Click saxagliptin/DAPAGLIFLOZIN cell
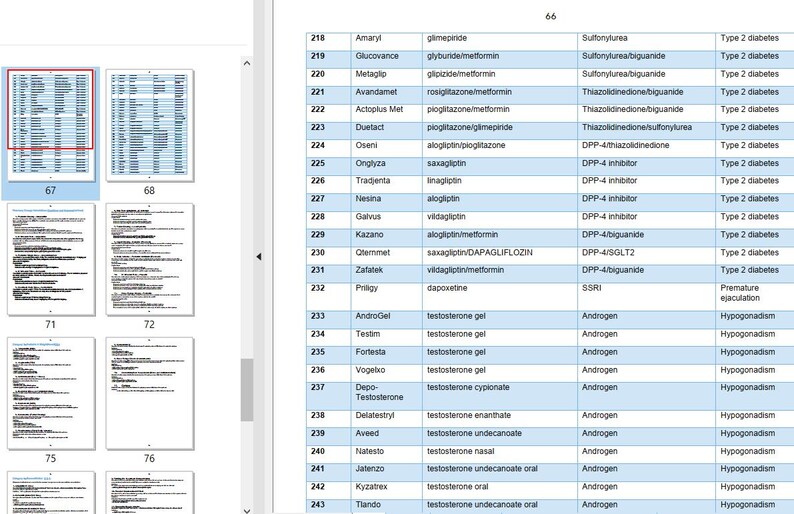The width and height of the screenshot is (794, 514). click(499, 256)
